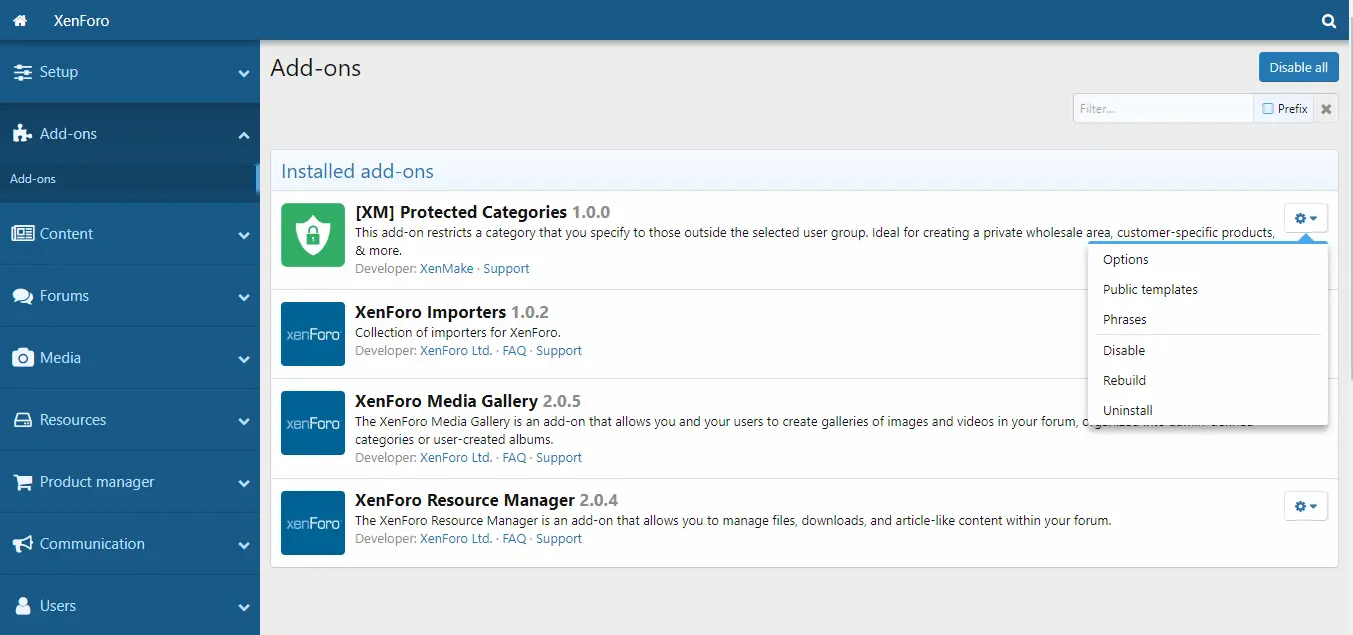The width and height of the screenshot is (1353, 635).
Task: Open Support link for XenForo Importers
Action: click(559, 351)
